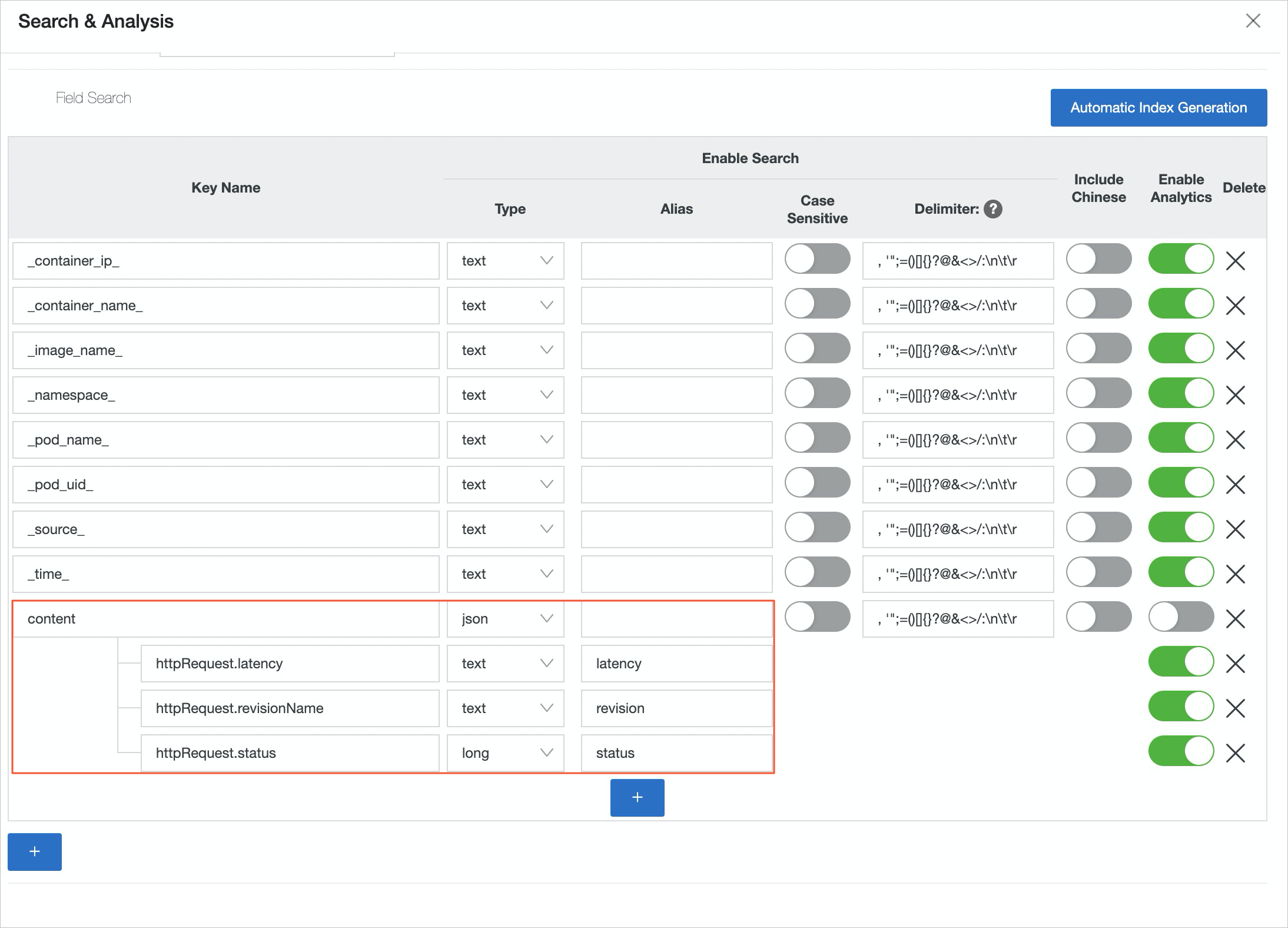Screen dimensions: 1288x928
Task: Open Type dropdown for httpRequest.revisionName
Action: point(506,708)
